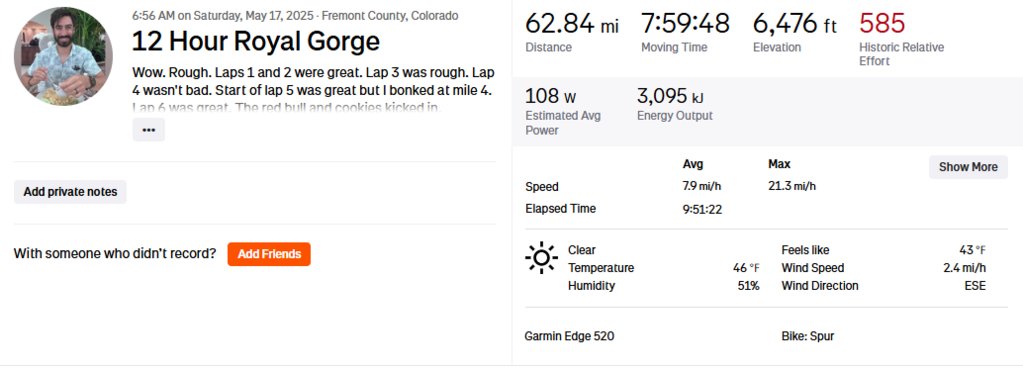The image size is (1023, 370).
Task: Click the Bike: Spur gear label
Action: click(808, 337)
